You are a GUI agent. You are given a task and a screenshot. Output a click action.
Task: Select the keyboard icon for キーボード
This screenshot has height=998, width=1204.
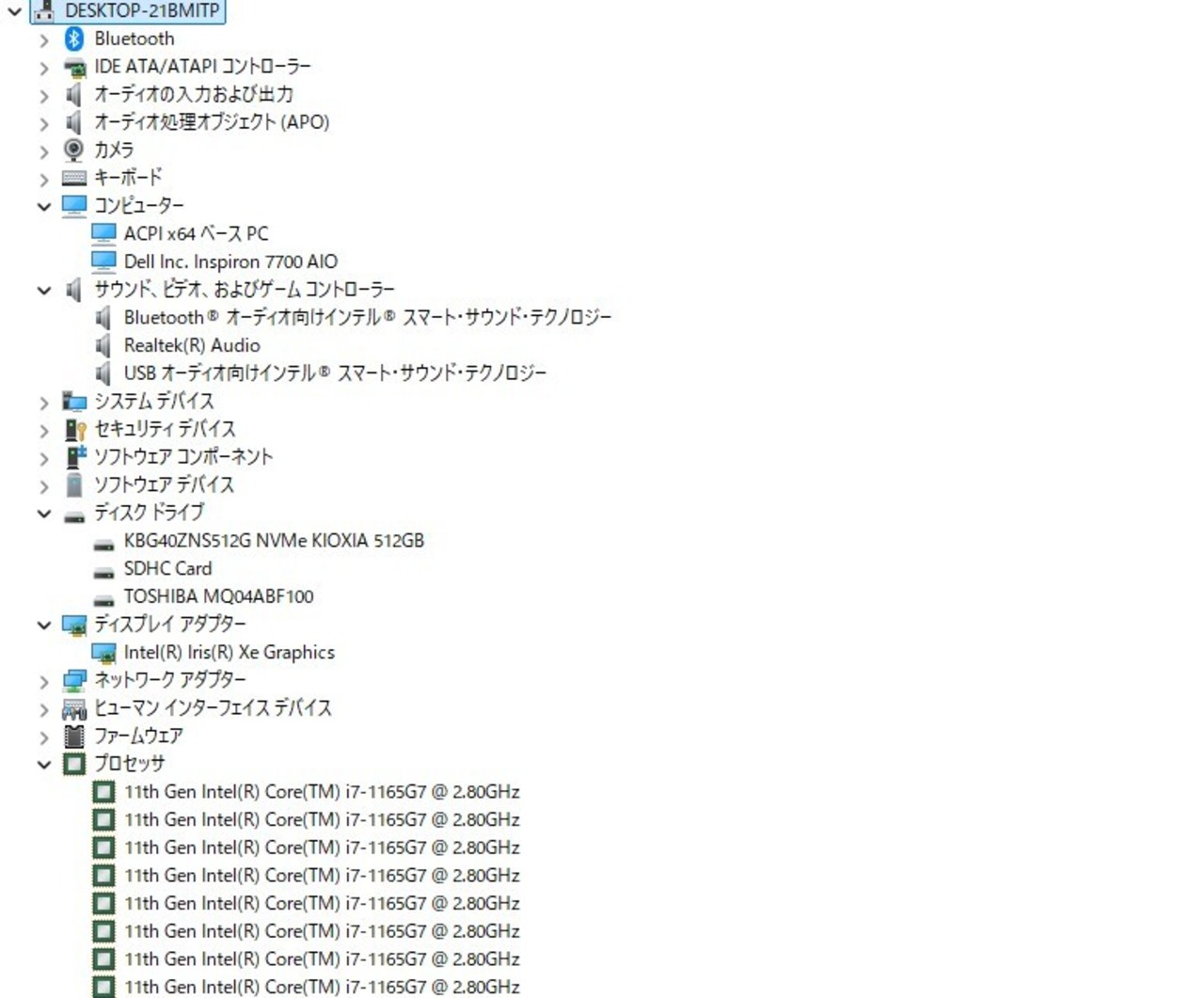(74, 178)
